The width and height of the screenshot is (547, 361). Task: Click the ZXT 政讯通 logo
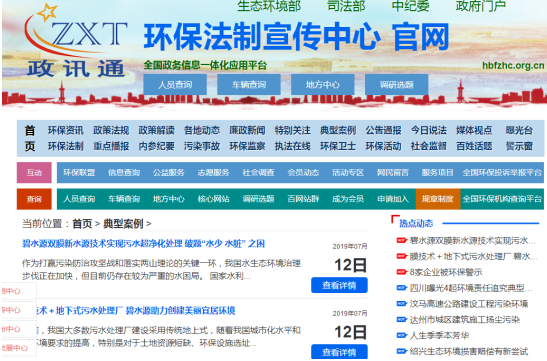[76, 41]
